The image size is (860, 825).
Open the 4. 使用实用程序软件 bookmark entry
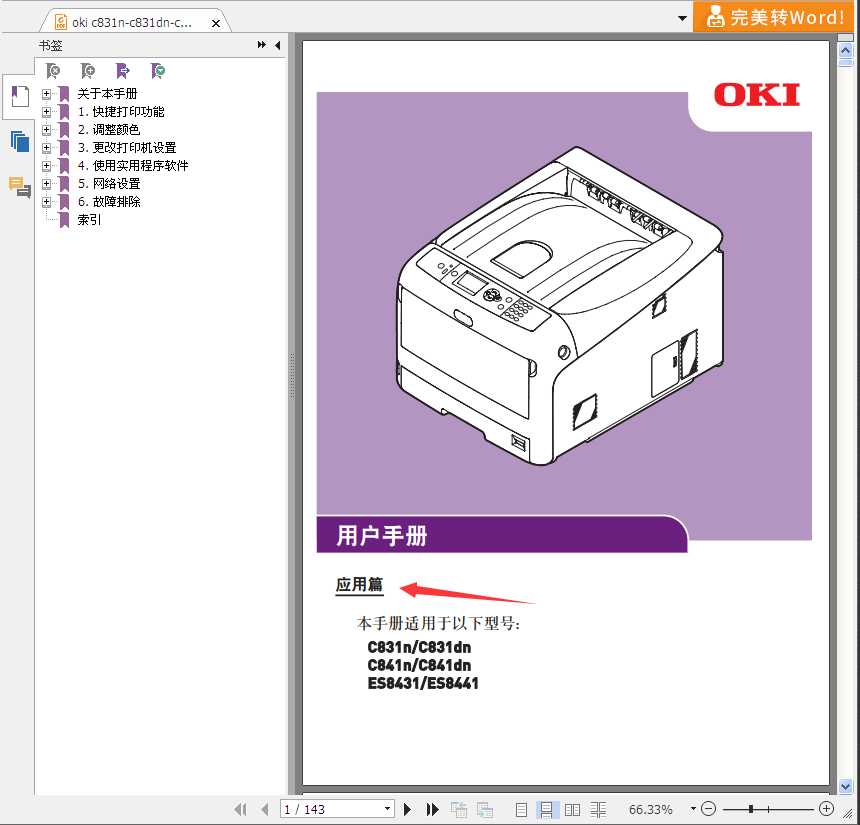coord(133,166)
